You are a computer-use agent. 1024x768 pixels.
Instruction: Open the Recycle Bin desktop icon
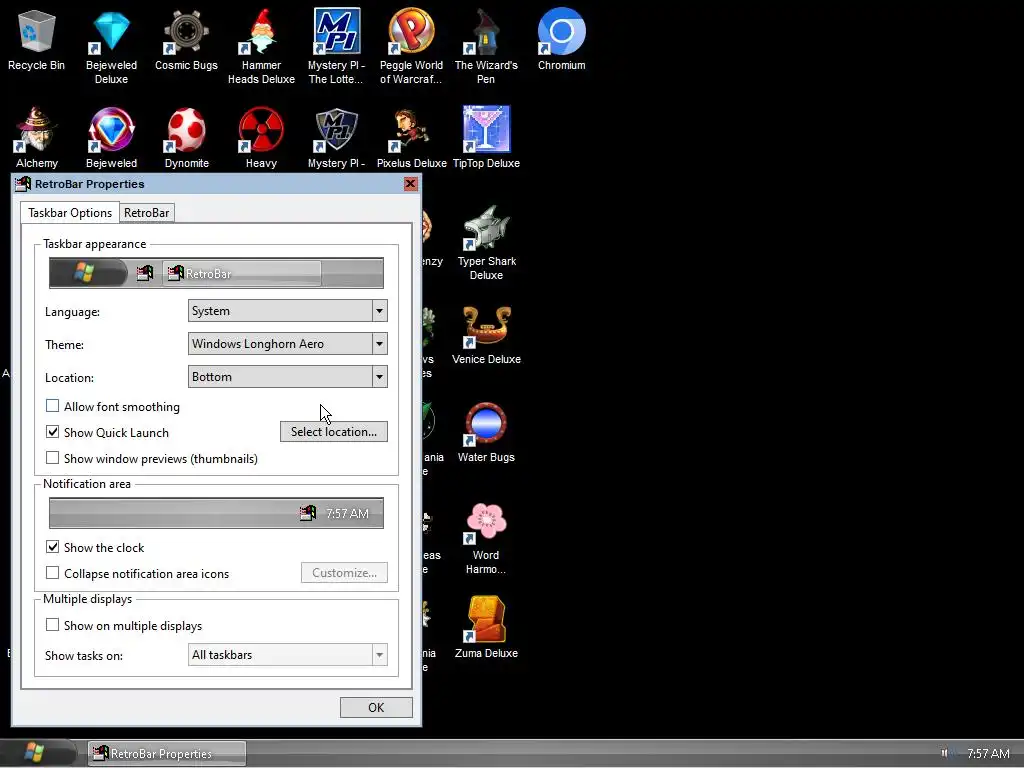pos(37,39)
